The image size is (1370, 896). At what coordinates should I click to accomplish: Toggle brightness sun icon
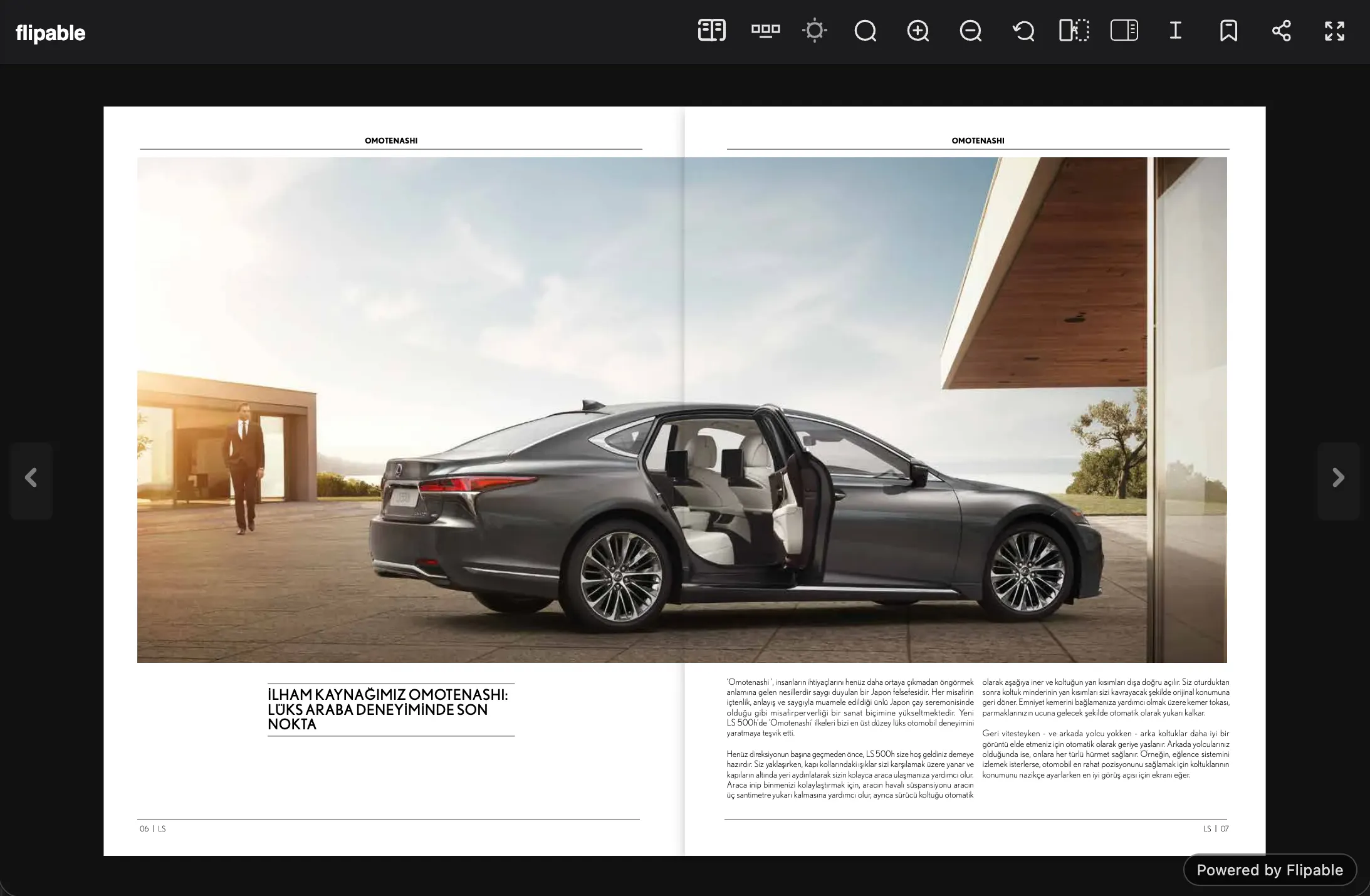click(814, 31)
